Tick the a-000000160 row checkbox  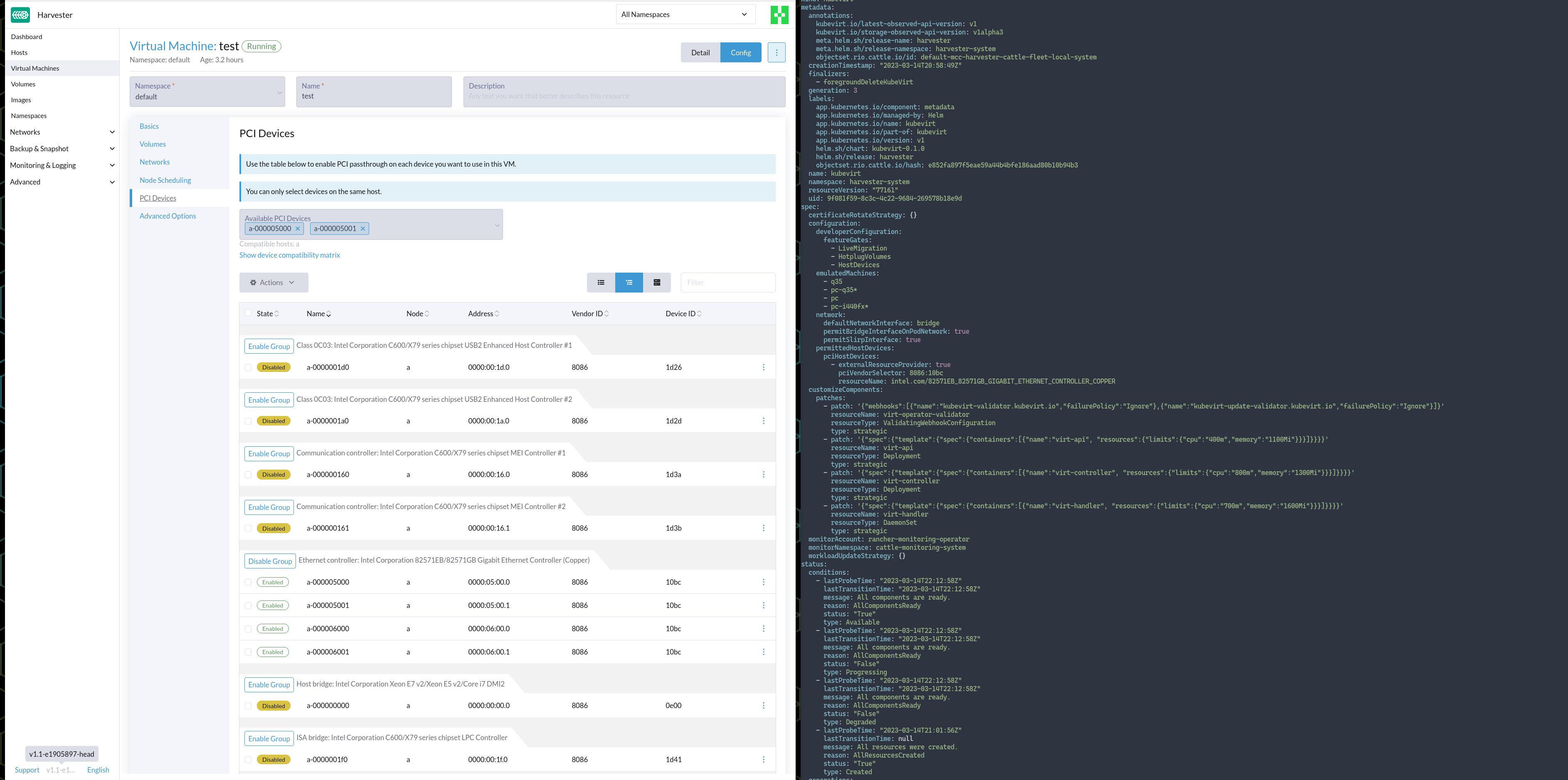[248, 475]
